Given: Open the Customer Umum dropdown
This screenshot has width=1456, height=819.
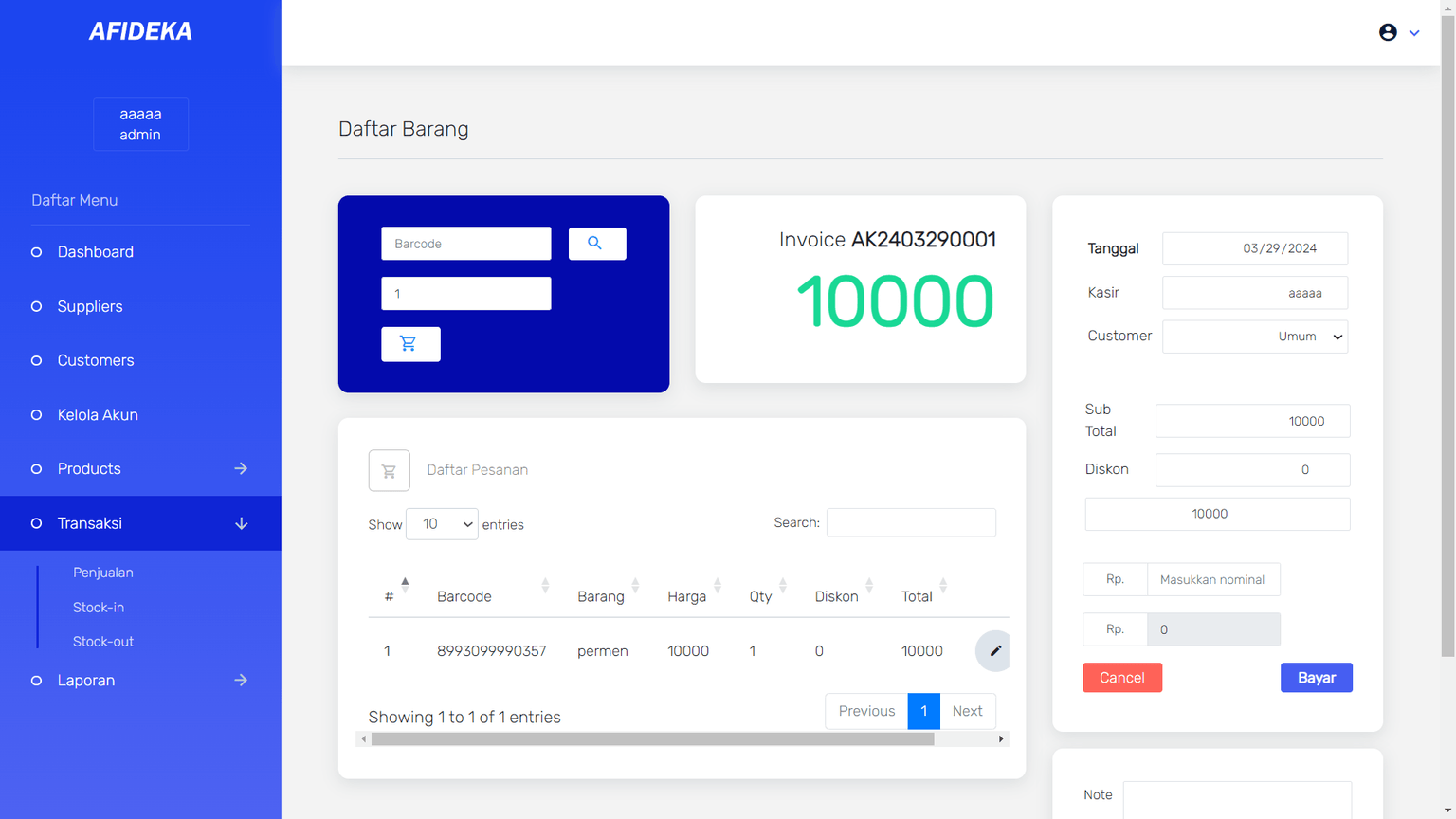Looking at the screenshot, I should coord(1255,337).
